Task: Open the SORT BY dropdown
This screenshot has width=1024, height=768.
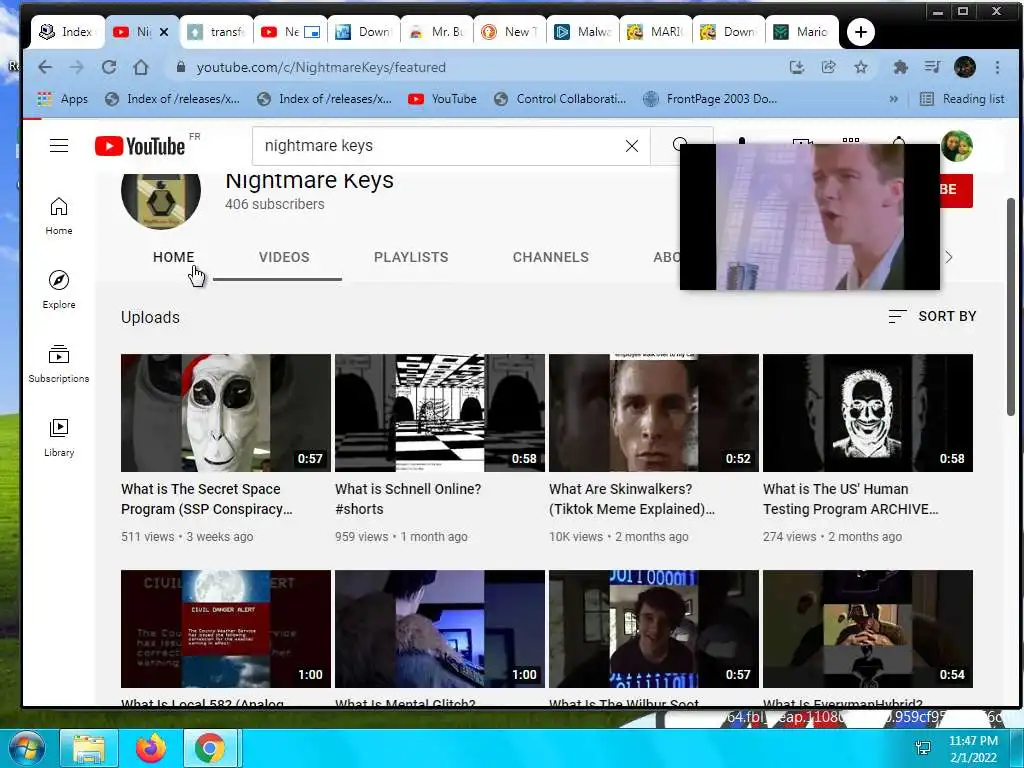Action: coord(932,316)
